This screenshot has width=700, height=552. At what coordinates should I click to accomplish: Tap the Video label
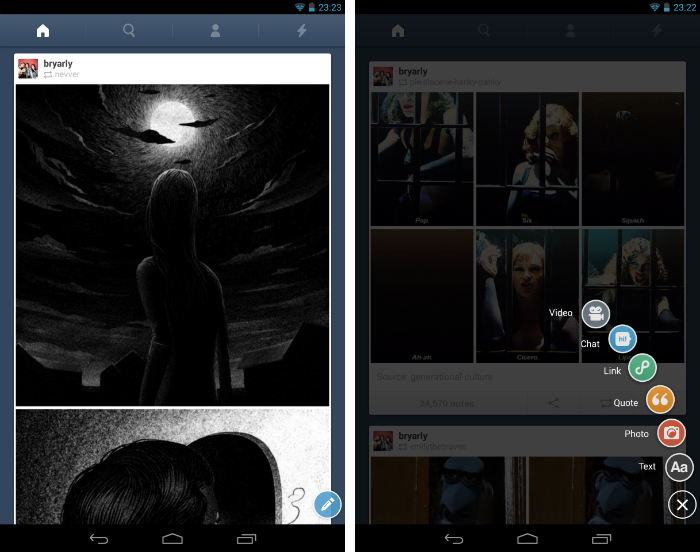point(560,313)
